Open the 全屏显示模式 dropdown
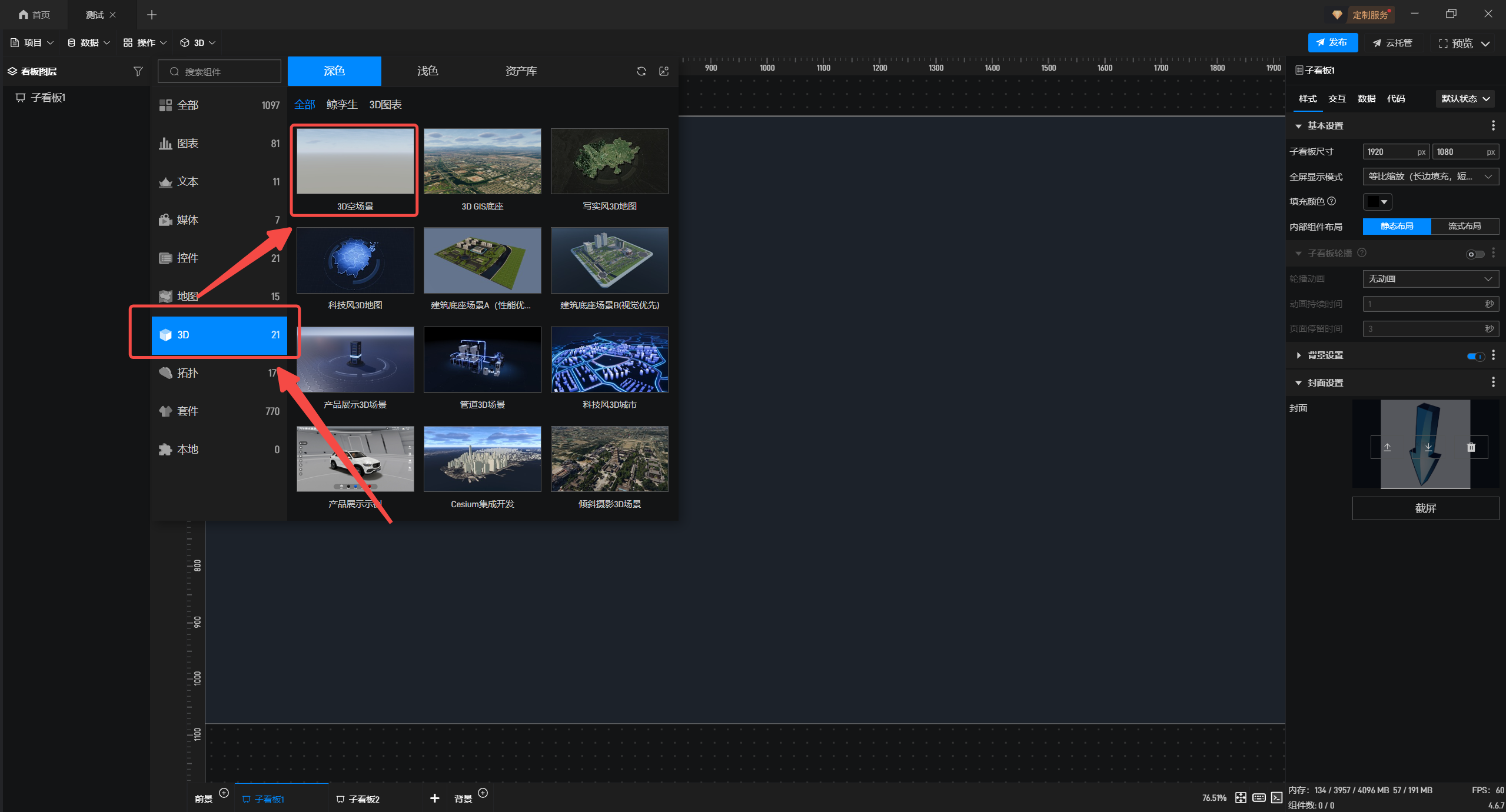1506x812 pixels. coord(1430,177)
